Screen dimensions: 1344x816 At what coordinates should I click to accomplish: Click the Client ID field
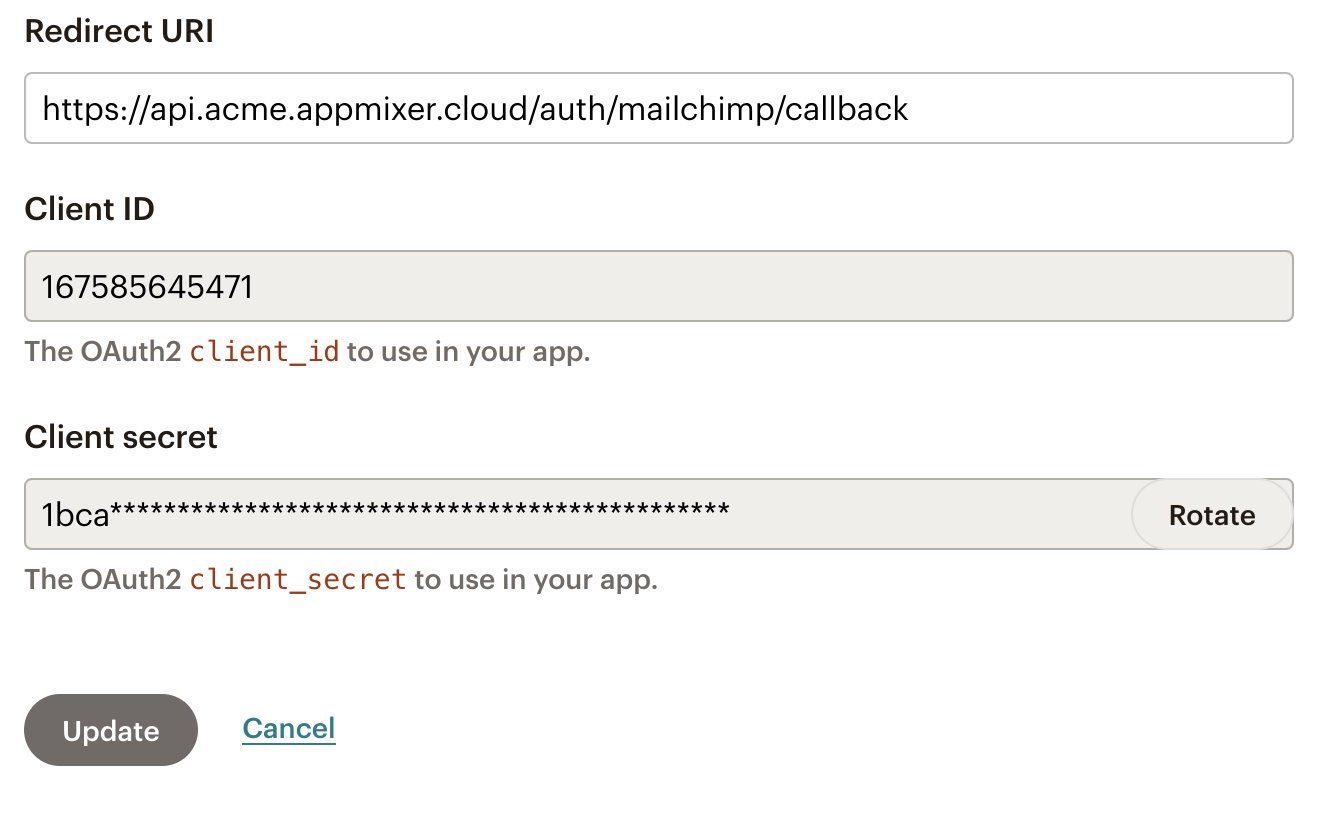[658, 287]
